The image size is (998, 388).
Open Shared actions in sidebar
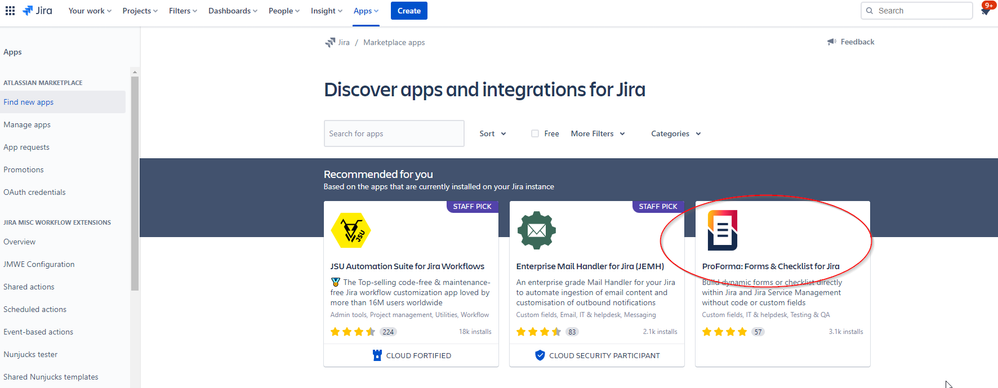(x=29, y=287)
